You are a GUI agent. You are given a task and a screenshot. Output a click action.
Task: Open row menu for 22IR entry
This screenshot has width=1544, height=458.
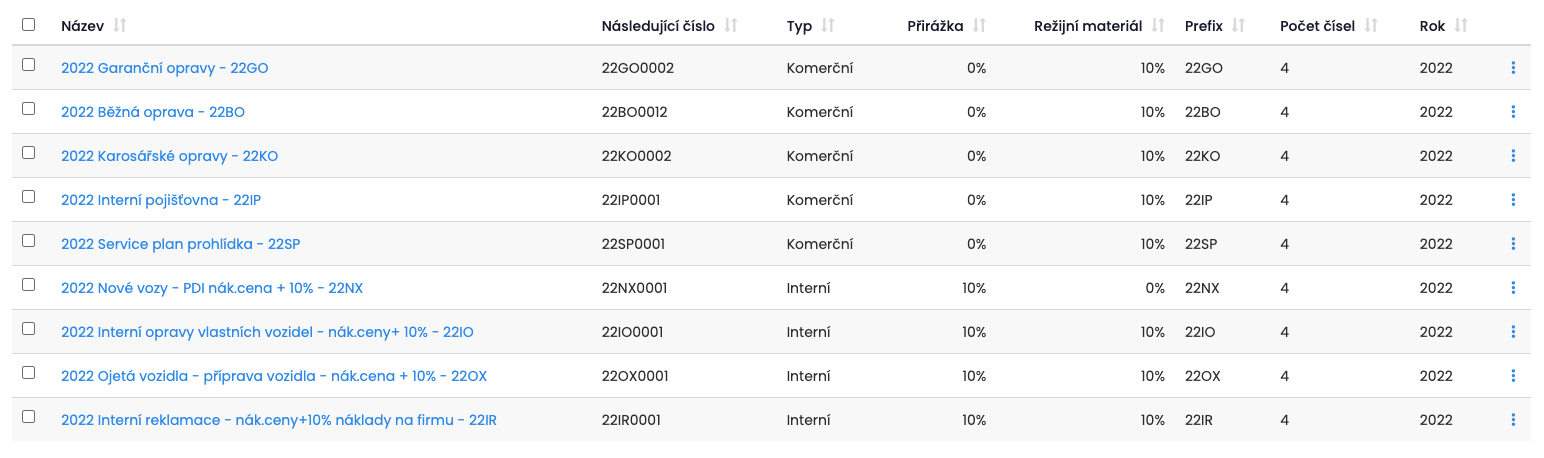tap(1513, 420)
